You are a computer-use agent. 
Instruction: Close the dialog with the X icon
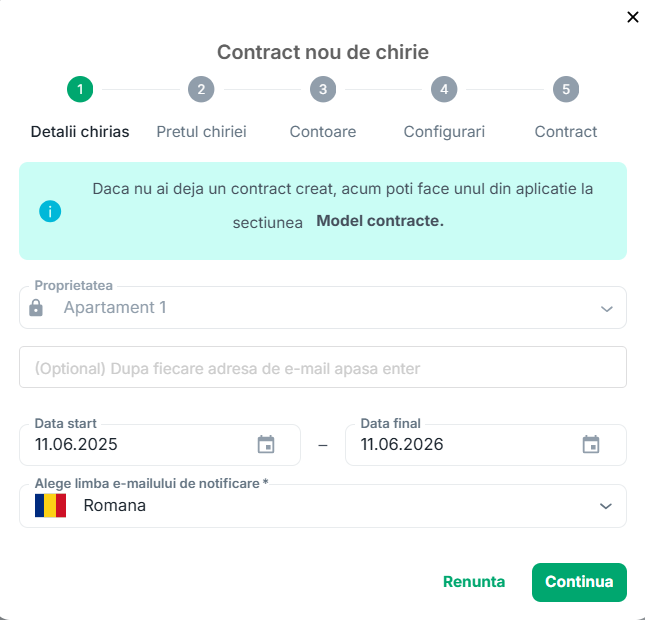[633, 17]
